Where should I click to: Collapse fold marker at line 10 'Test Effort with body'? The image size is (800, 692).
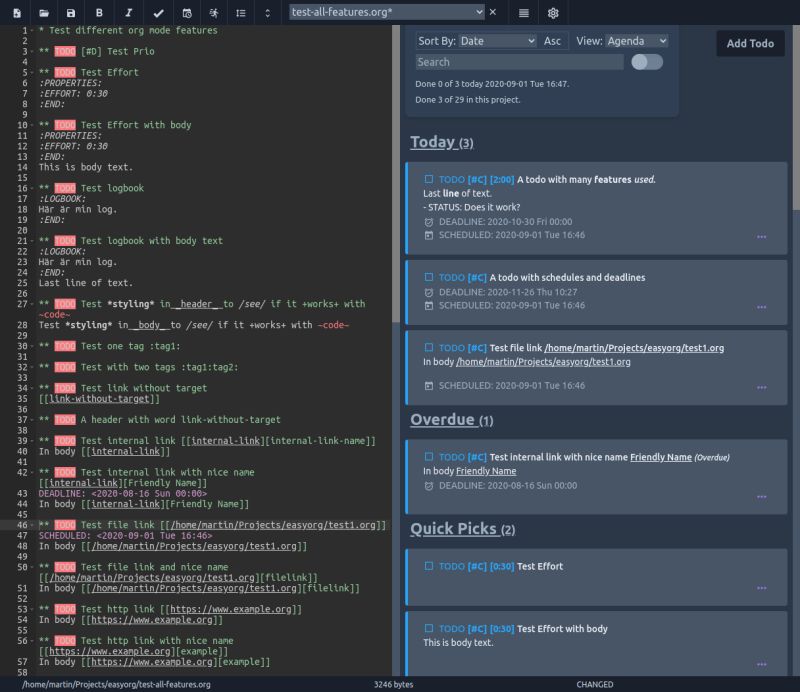point(32,125)
